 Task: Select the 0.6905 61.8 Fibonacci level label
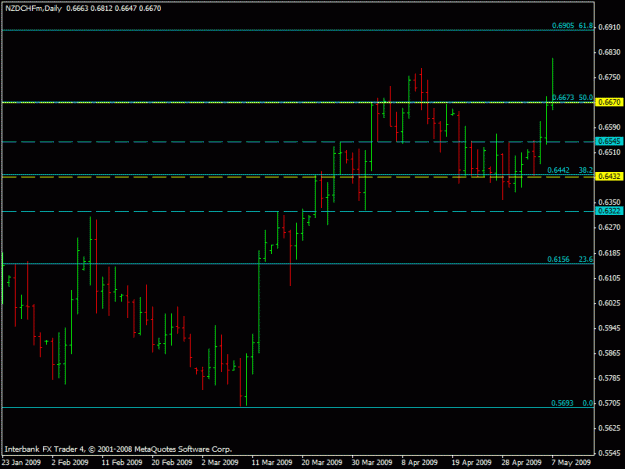pos(572,26)
